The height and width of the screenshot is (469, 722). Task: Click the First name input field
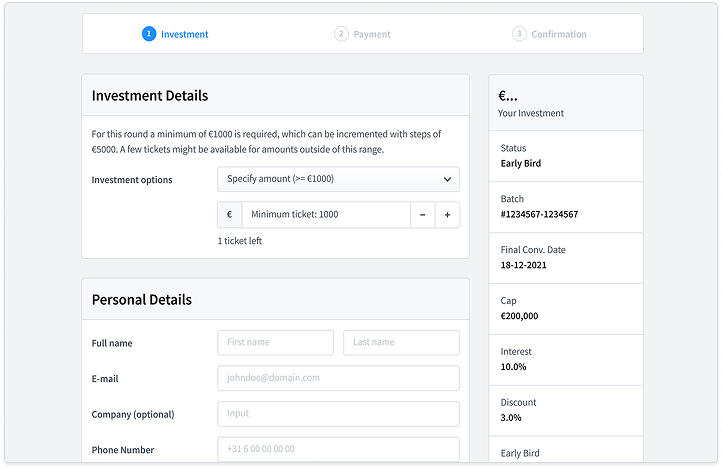[275, 342]
